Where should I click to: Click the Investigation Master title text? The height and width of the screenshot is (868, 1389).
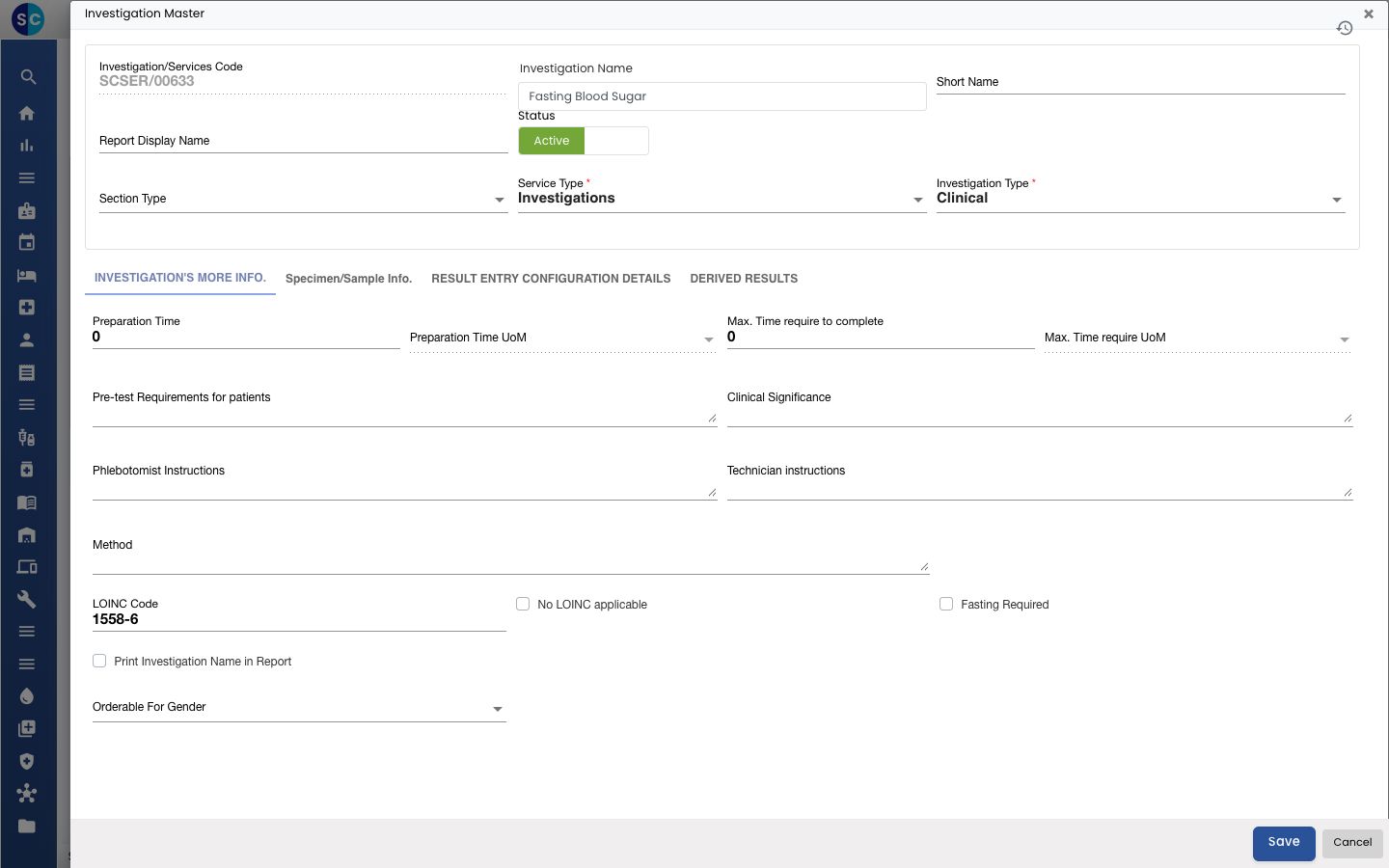click(145, 14)
